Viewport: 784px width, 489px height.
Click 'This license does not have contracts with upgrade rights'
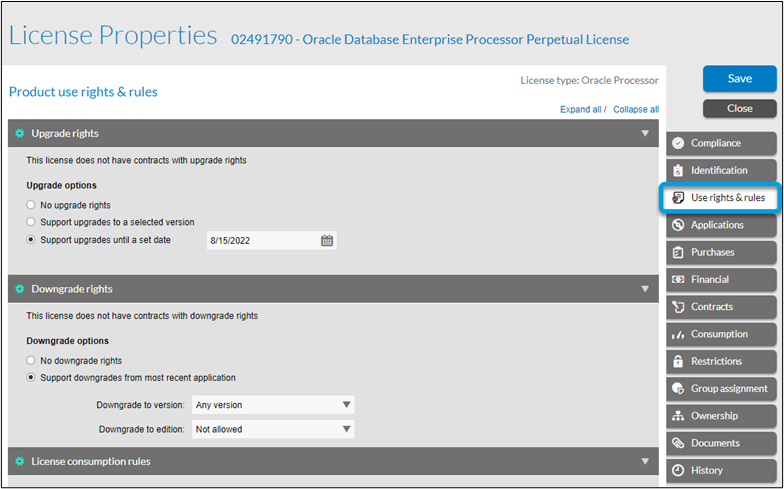click(136, 160)
